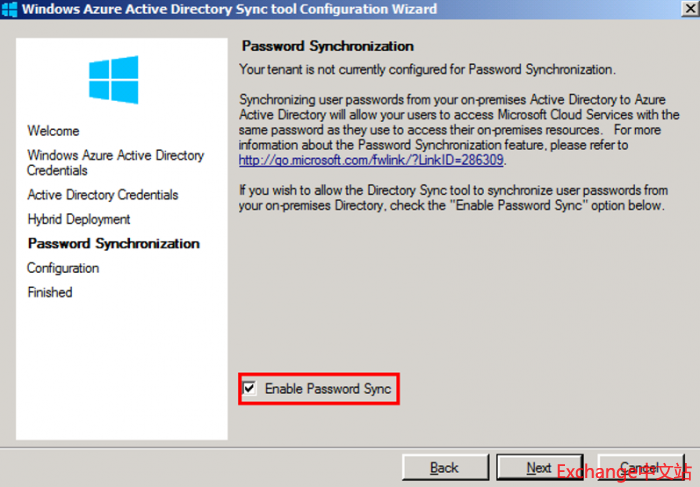Viewport: 700px width, 487px height.
Task: Open the Configuration step in the sidebar
Action: click(x=63, y=268)
